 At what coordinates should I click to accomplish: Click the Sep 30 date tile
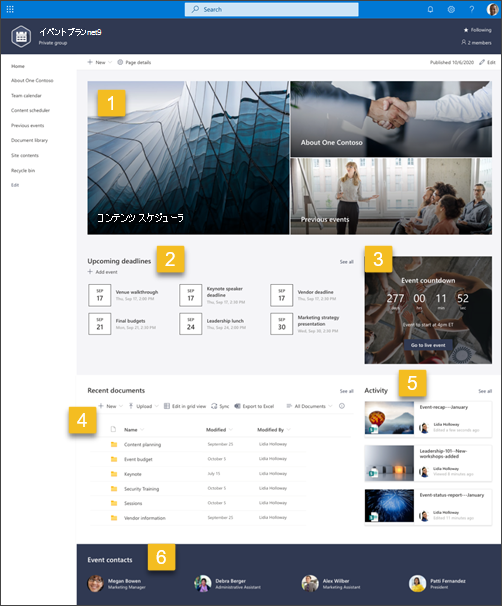pos(282,324)
